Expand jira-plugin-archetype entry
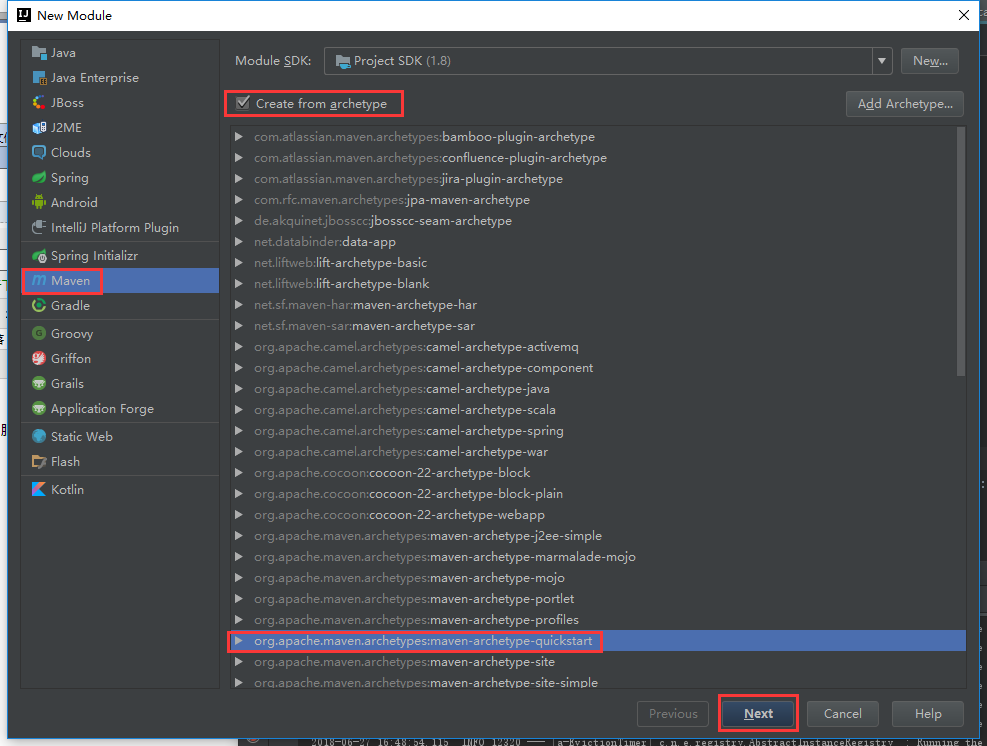Image resolution: width=987 pixels, height=746 pixels. pyautogui.click(x=239, y=179)
